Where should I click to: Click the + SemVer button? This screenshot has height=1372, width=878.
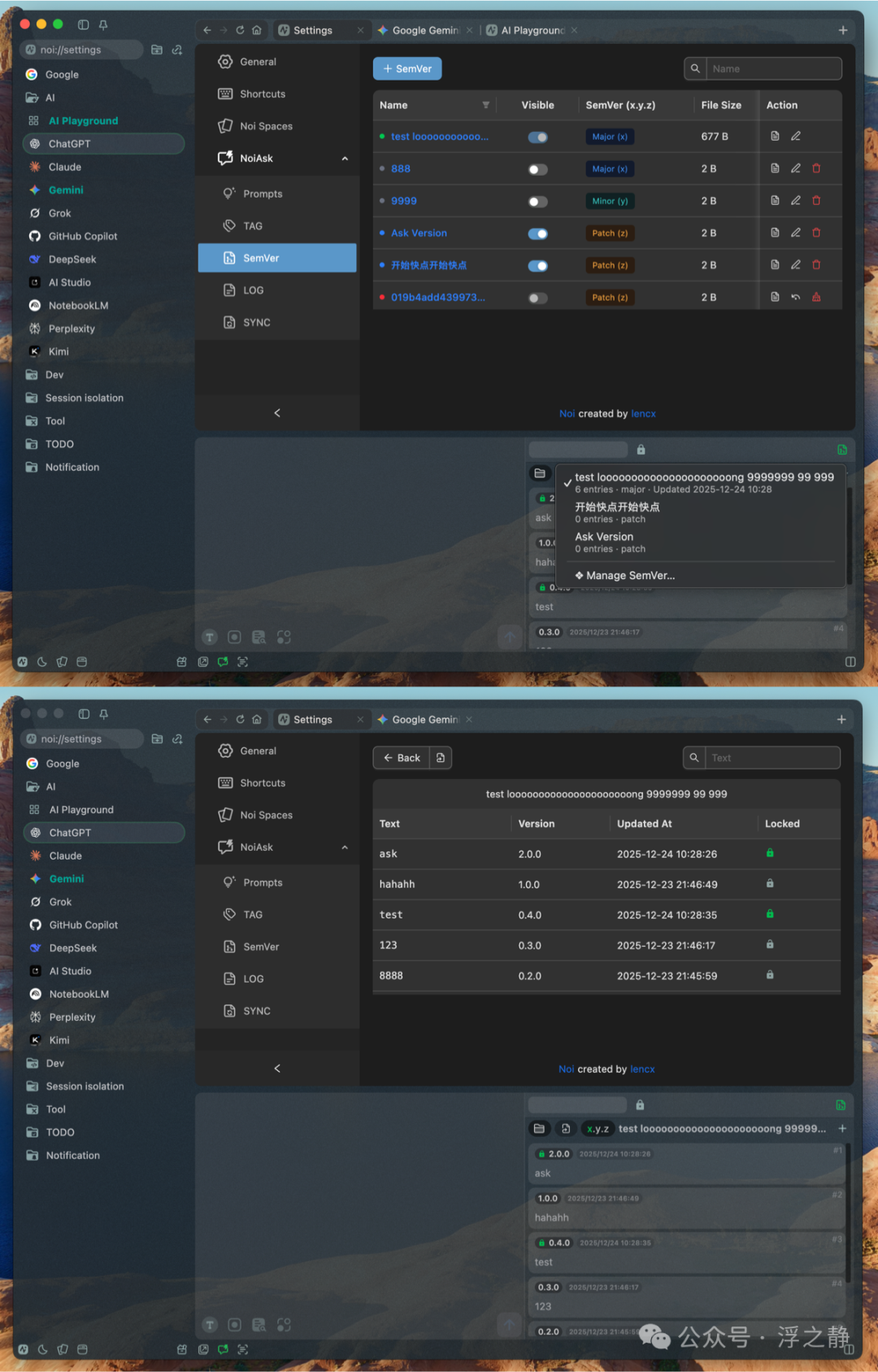pos(407,69)
